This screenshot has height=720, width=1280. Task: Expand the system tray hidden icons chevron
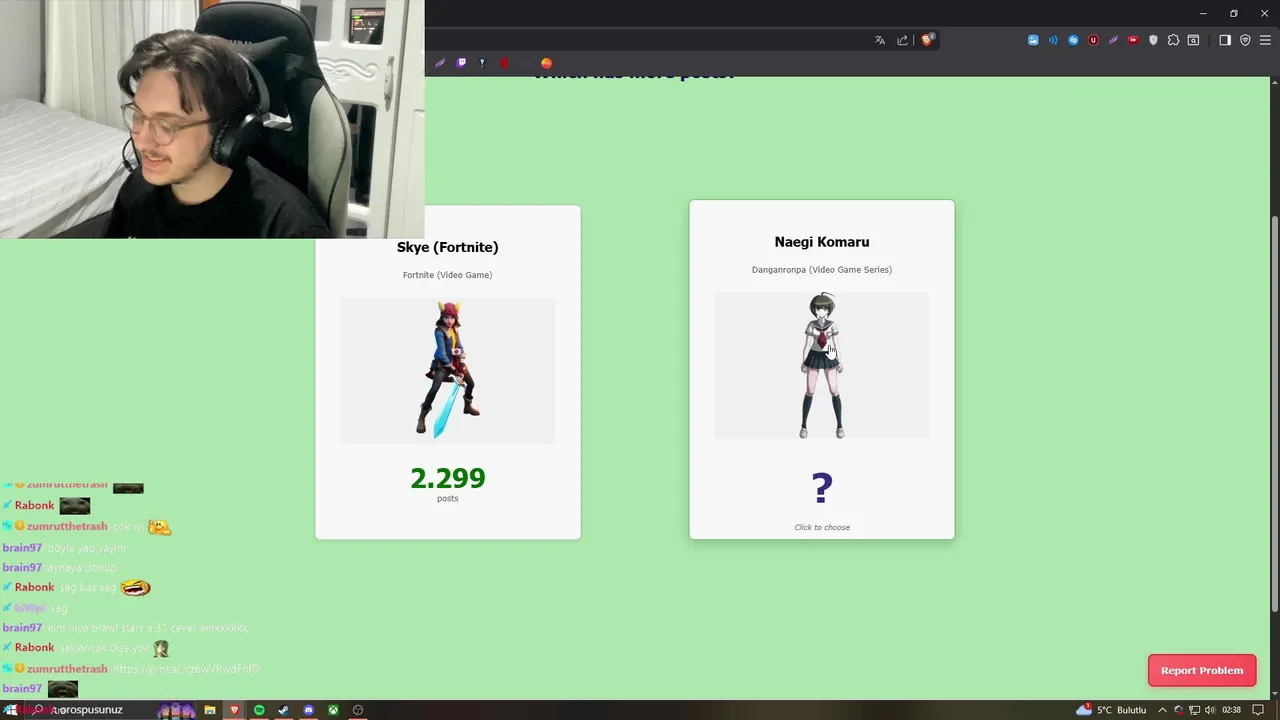coord(1164,710)
